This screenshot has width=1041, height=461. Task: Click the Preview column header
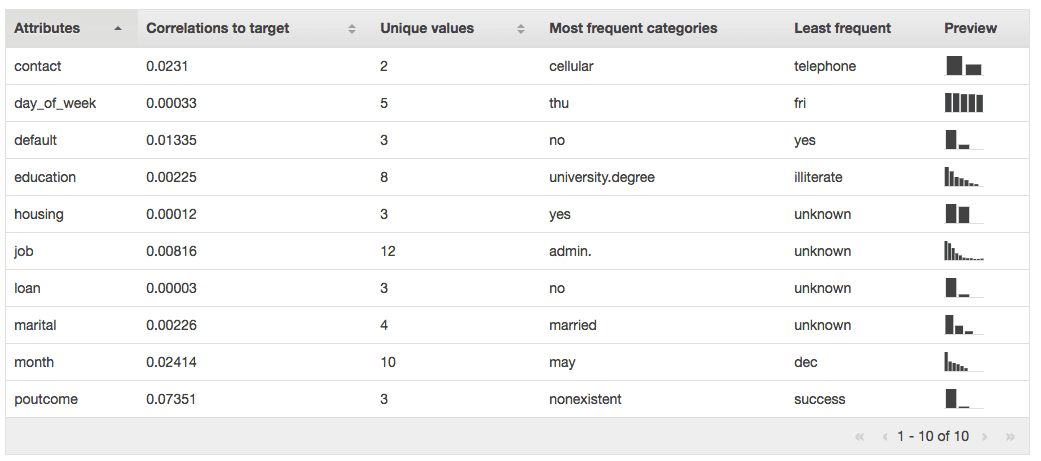coord(970,29)
